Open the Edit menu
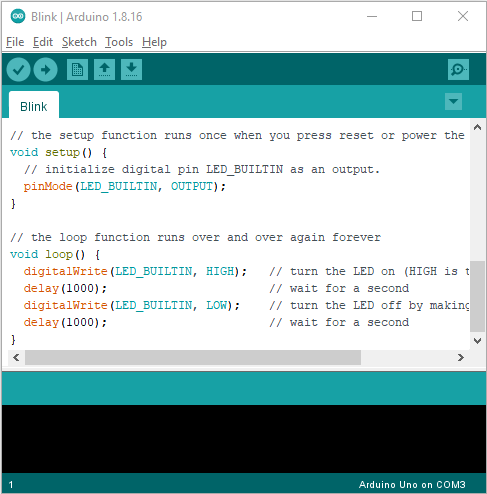Screen dimensions: 487x494 click(43, 42)
